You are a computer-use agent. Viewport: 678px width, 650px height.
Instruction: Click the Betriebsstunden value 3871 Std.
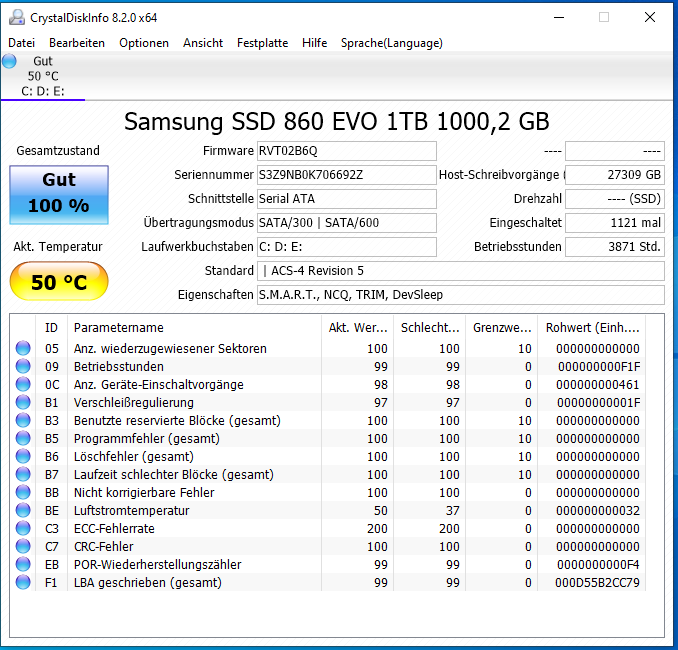coord(615,247)
